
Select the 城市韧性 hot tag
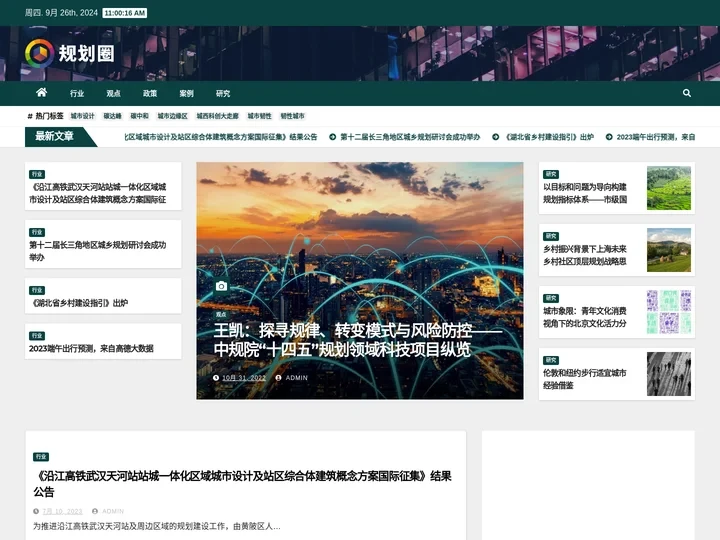click(x=259, y=116)
